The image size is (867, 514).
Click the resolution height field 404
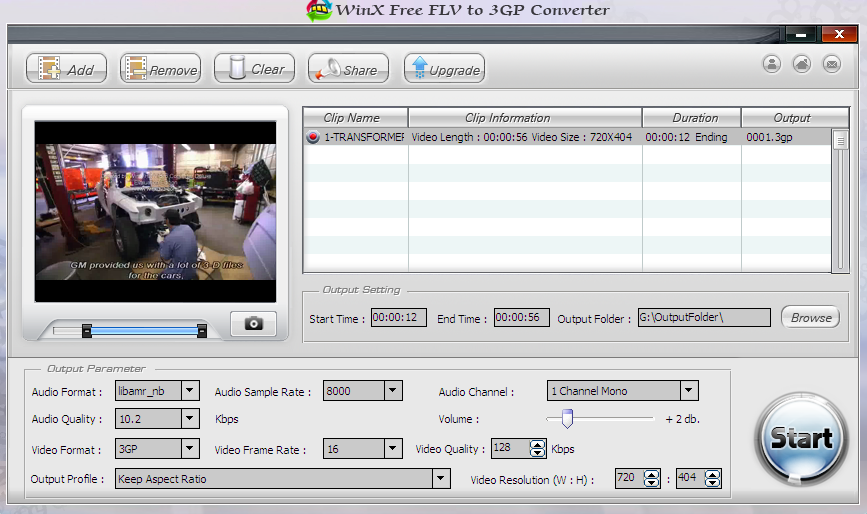pos(691,478)
